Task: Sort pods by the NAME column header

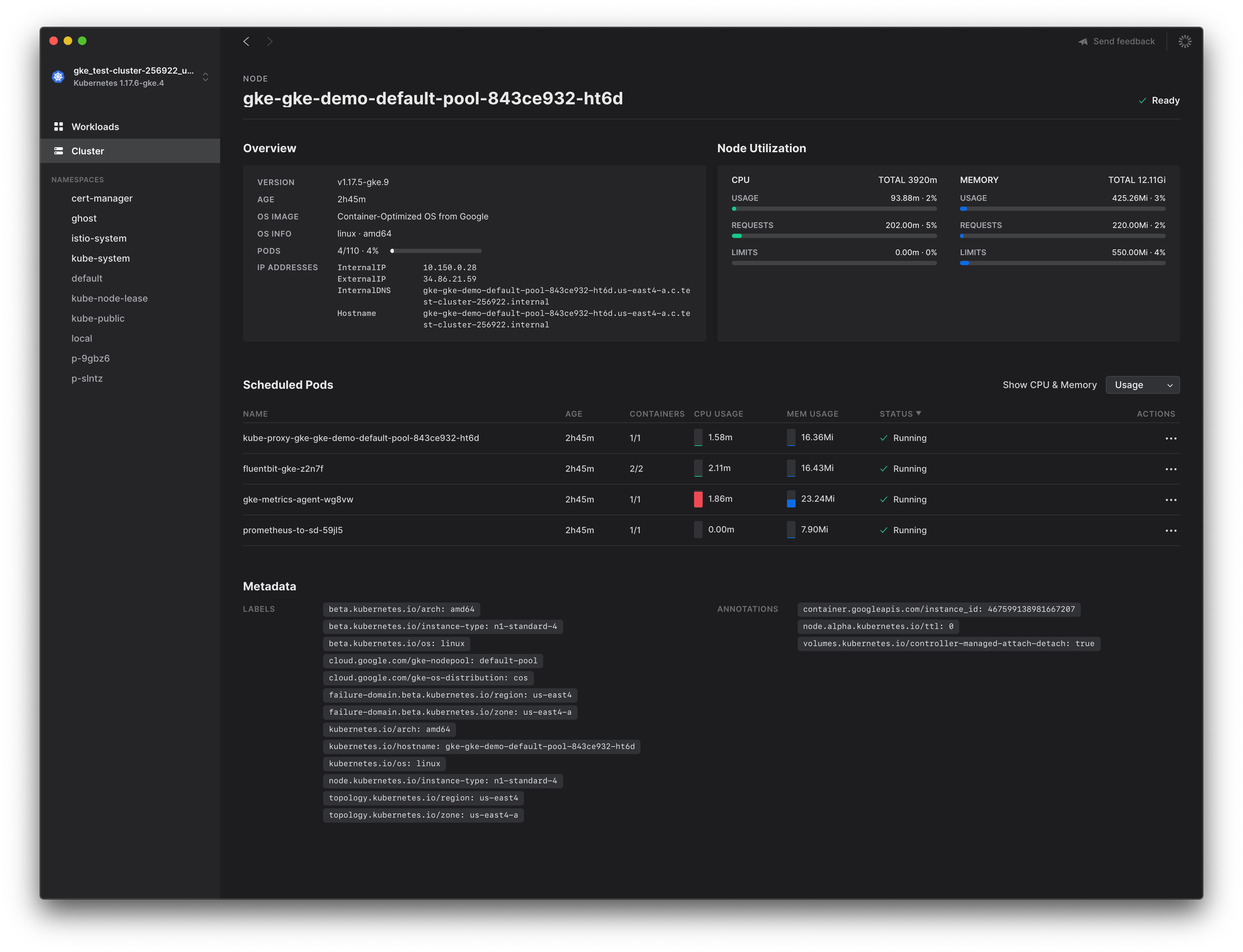Action: click(x=255, y=414)
